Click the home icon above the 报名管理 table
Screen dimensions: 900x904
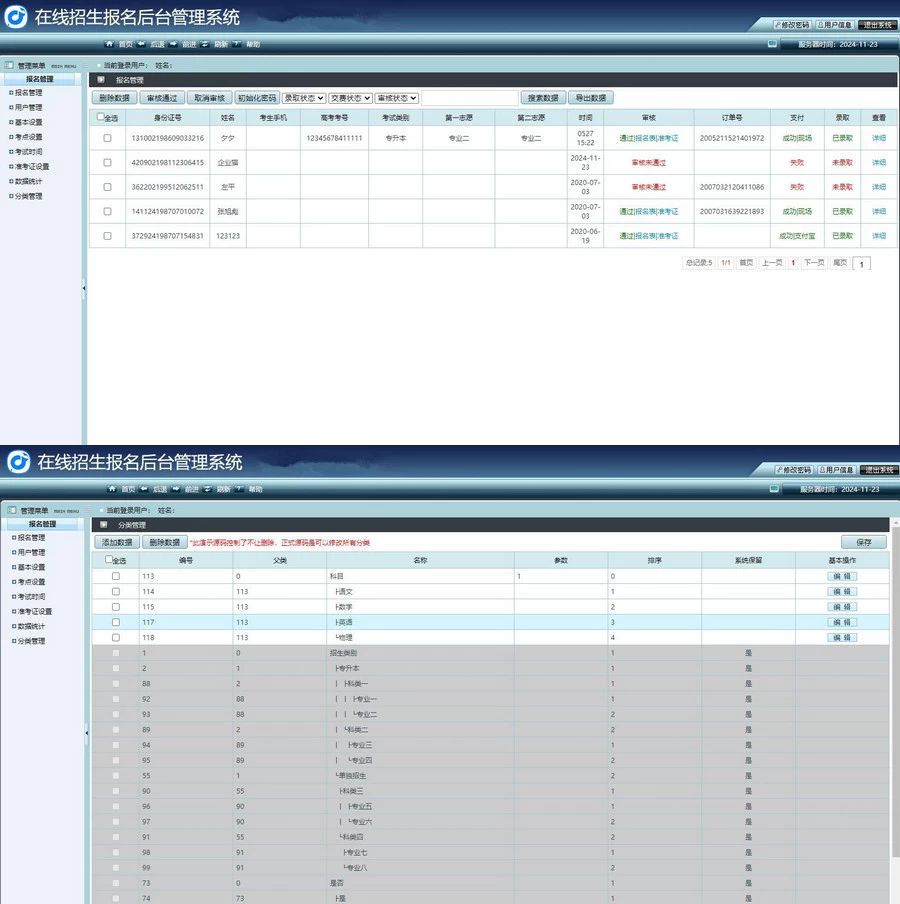(x=111, y=44)
